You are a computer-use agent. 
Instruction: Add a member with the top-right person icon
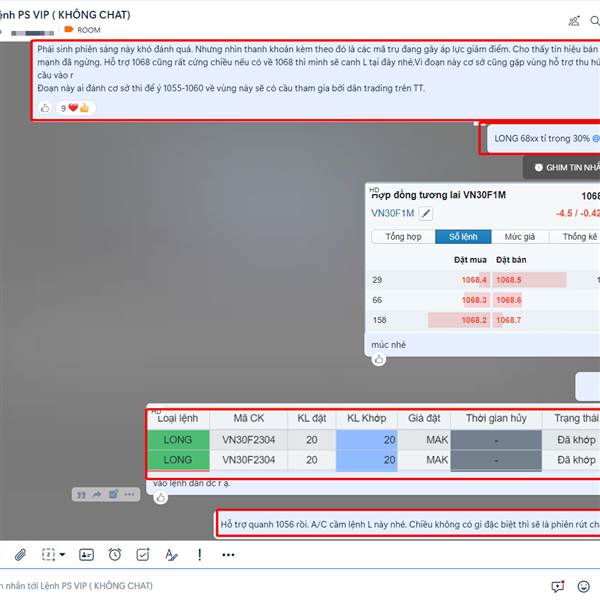click(574, 21)
